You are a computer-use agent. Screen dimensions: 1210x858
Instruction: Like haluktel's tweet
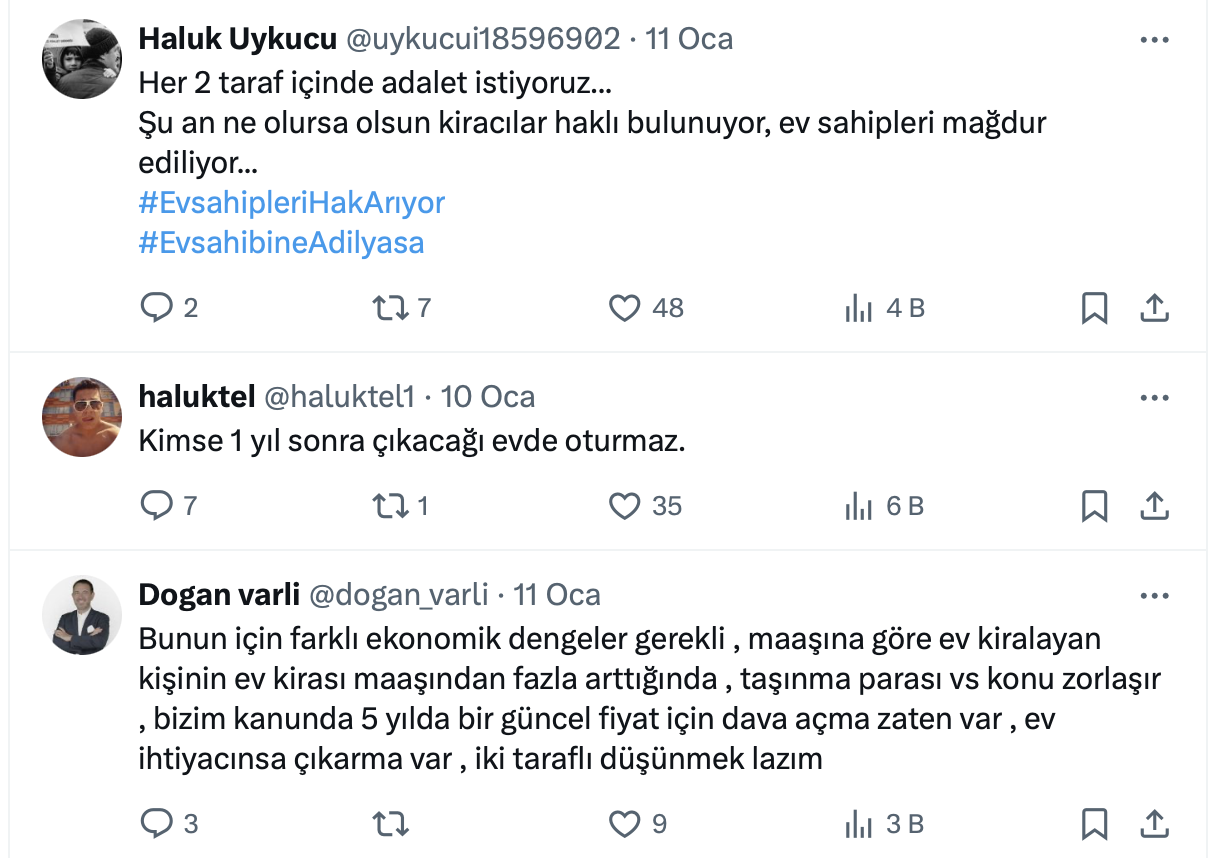click(x=625, y=506)
